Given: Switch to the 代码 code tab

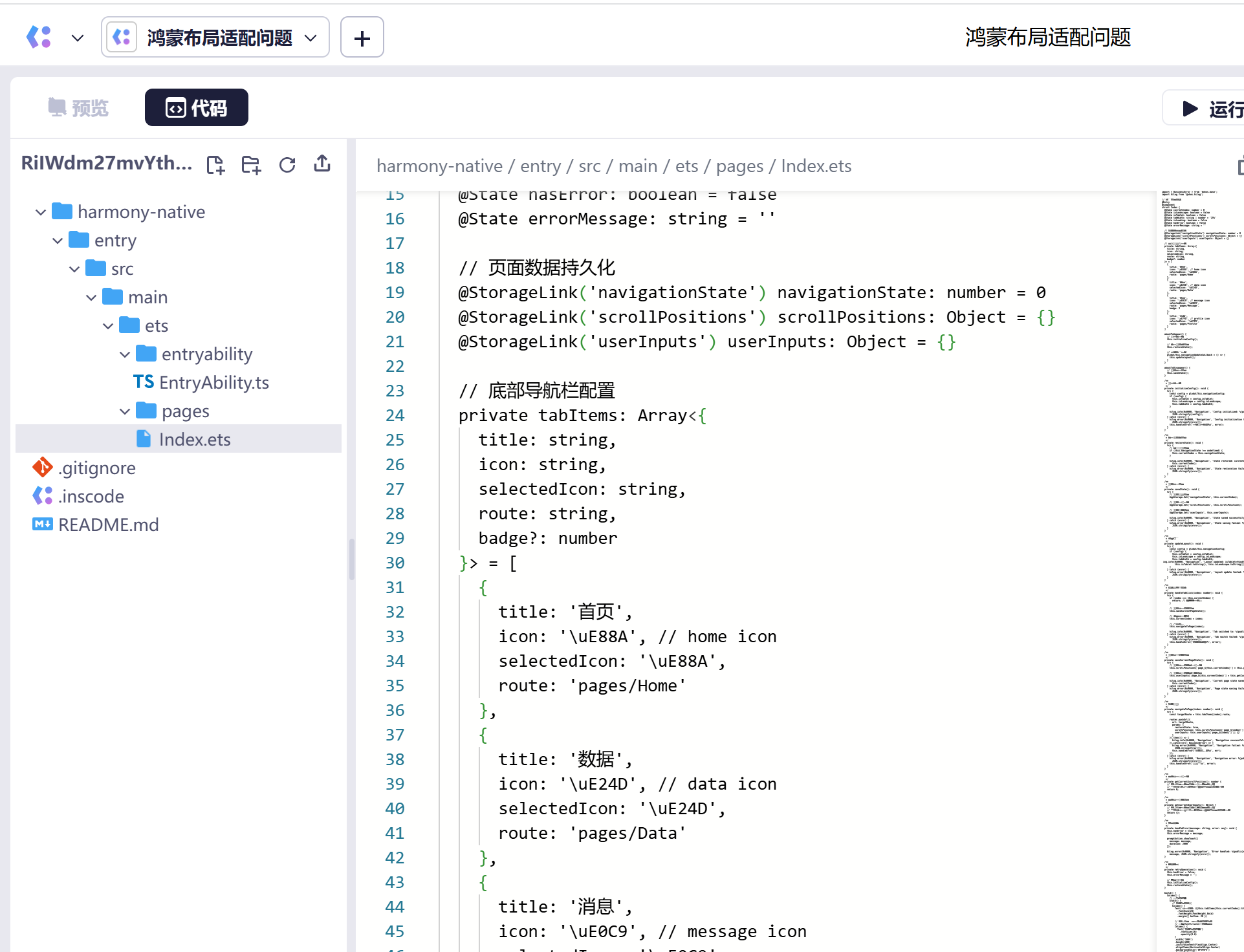Looking at the screenshot, I should pos(196,107).
